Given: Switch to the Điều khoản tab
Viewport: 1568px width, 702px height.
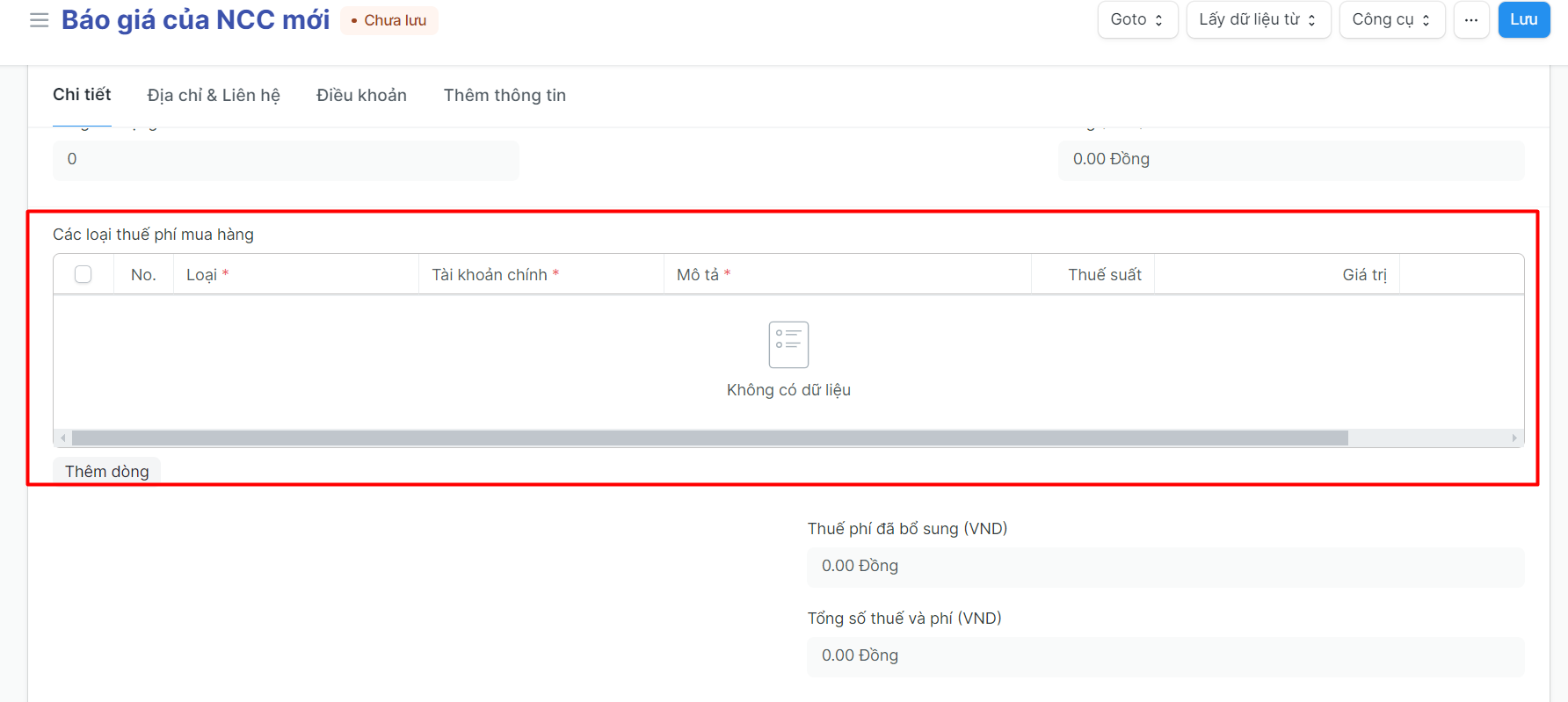Looking at the screenshot, I should pyautogui.click(x=361, y=95).
